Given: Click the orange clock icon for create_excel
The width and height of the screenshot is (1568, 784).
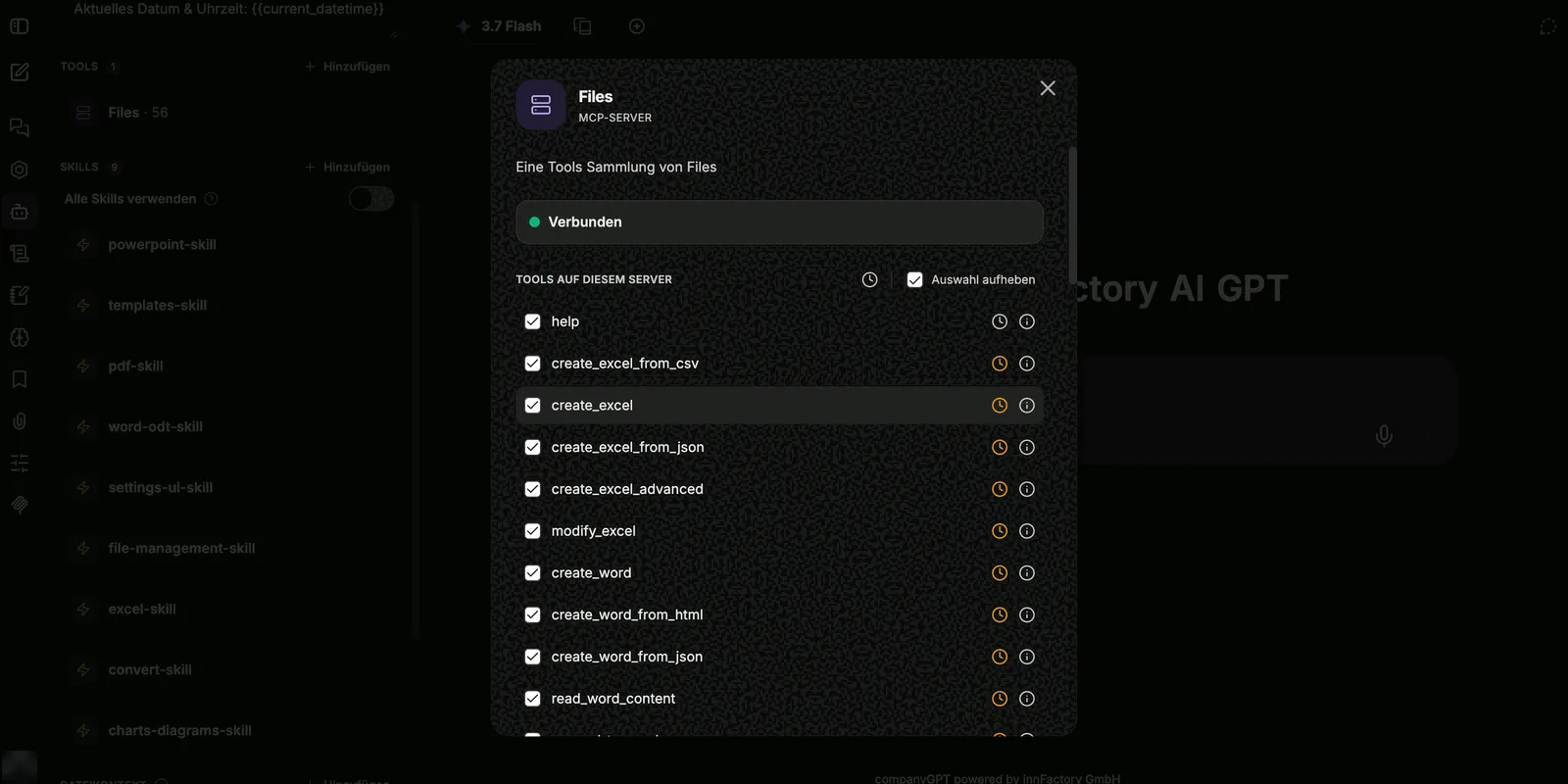Looking at the screenshot, I should point(1000,406).
